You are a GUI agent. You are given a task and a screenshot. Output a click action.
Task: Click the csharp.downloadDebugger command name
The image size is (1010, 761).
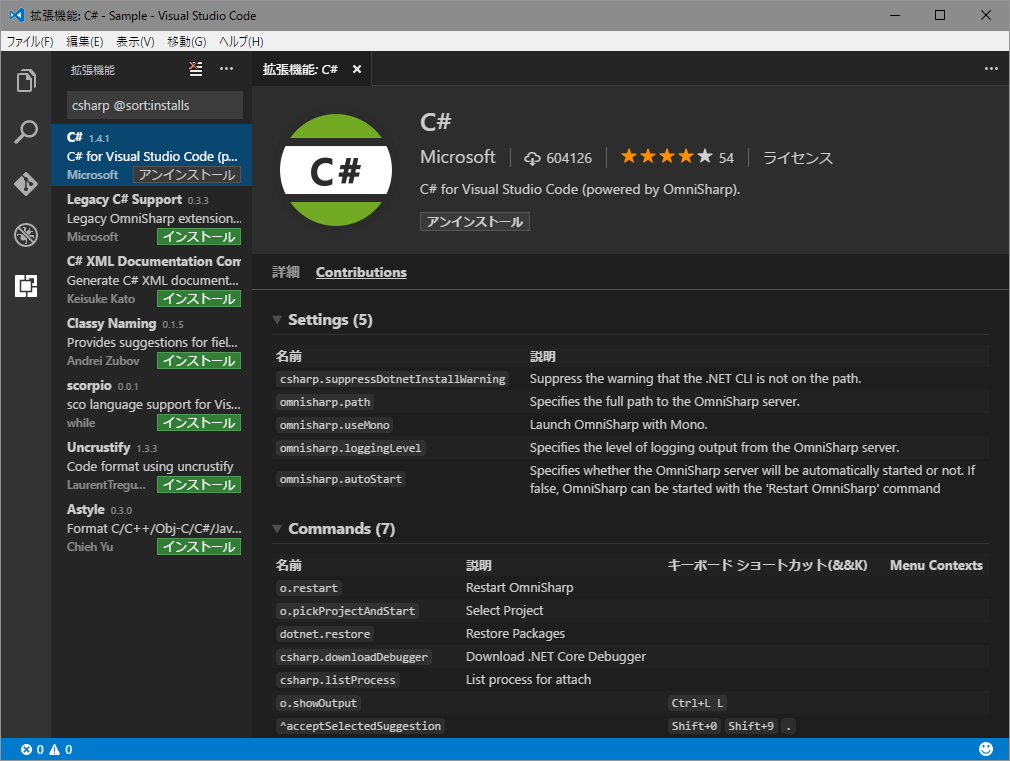click(x=354, y=657)
